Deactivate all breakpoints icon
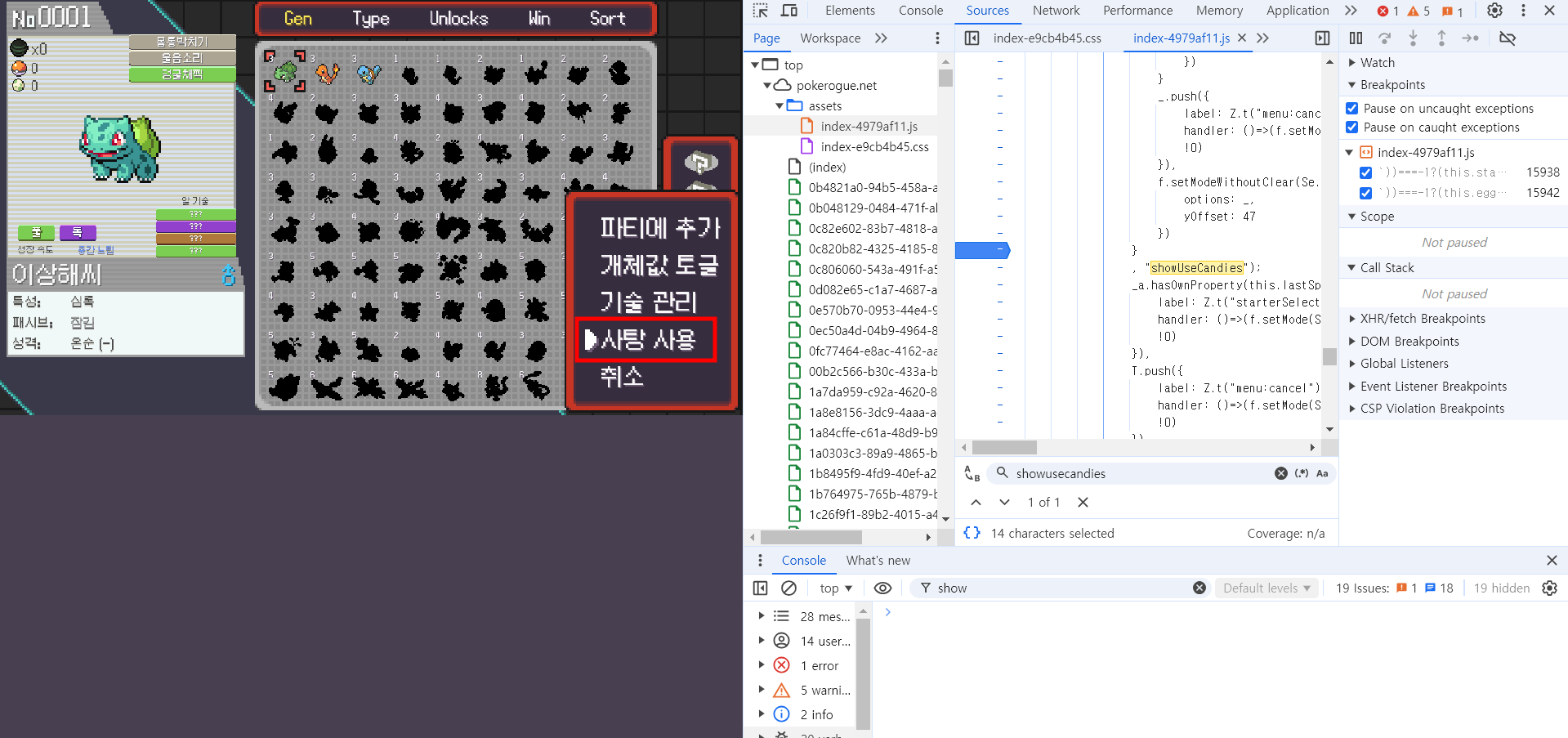Viewport: 1568px width, 738px height. 1508,38
